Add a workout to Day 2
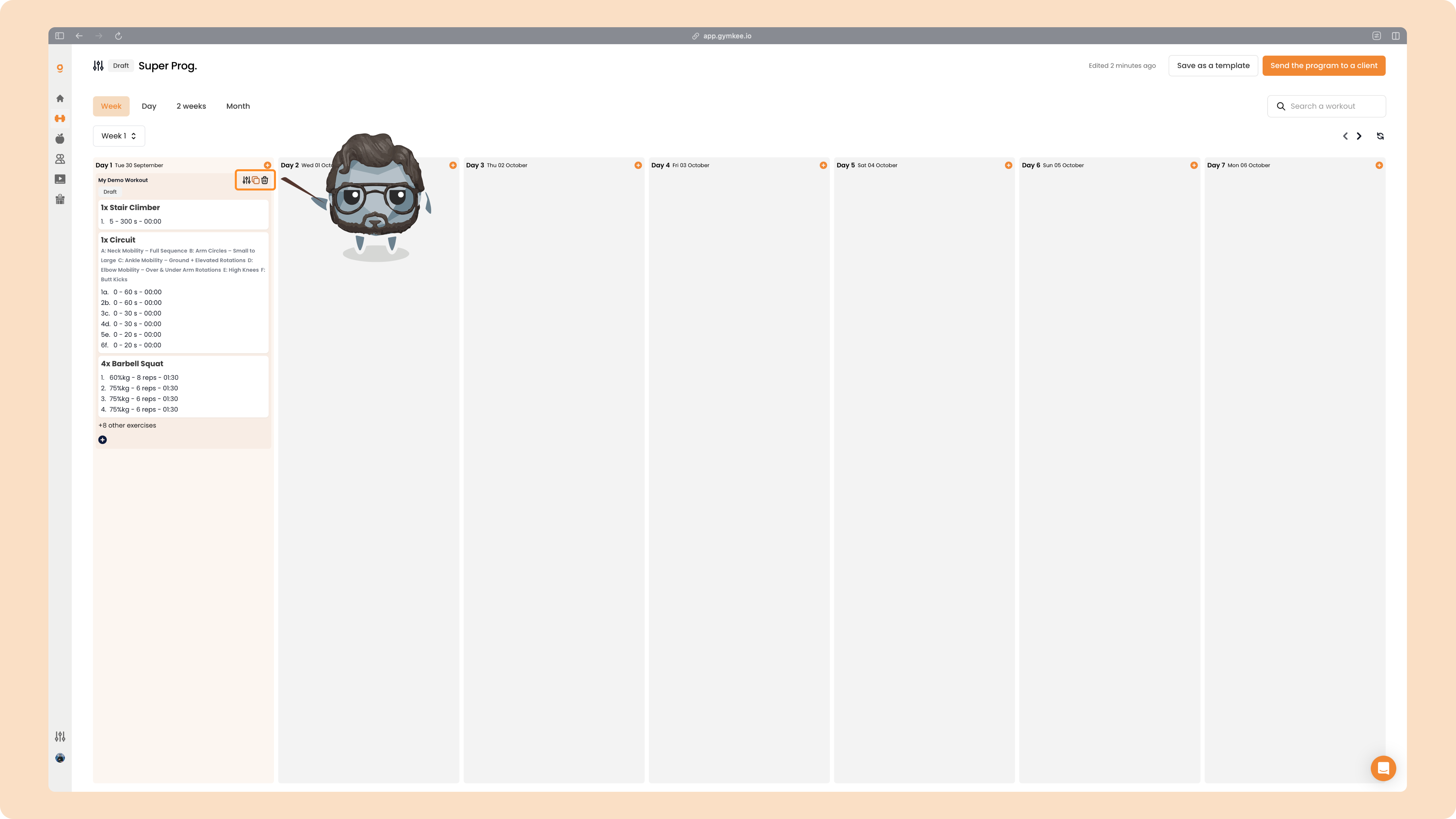1456x819 pixels. pos(453,165)
